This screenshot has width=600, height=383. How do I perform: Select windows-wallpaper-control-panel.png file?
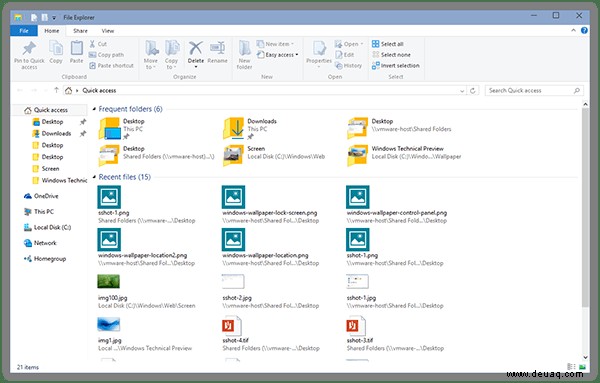[x=397, y=205]
